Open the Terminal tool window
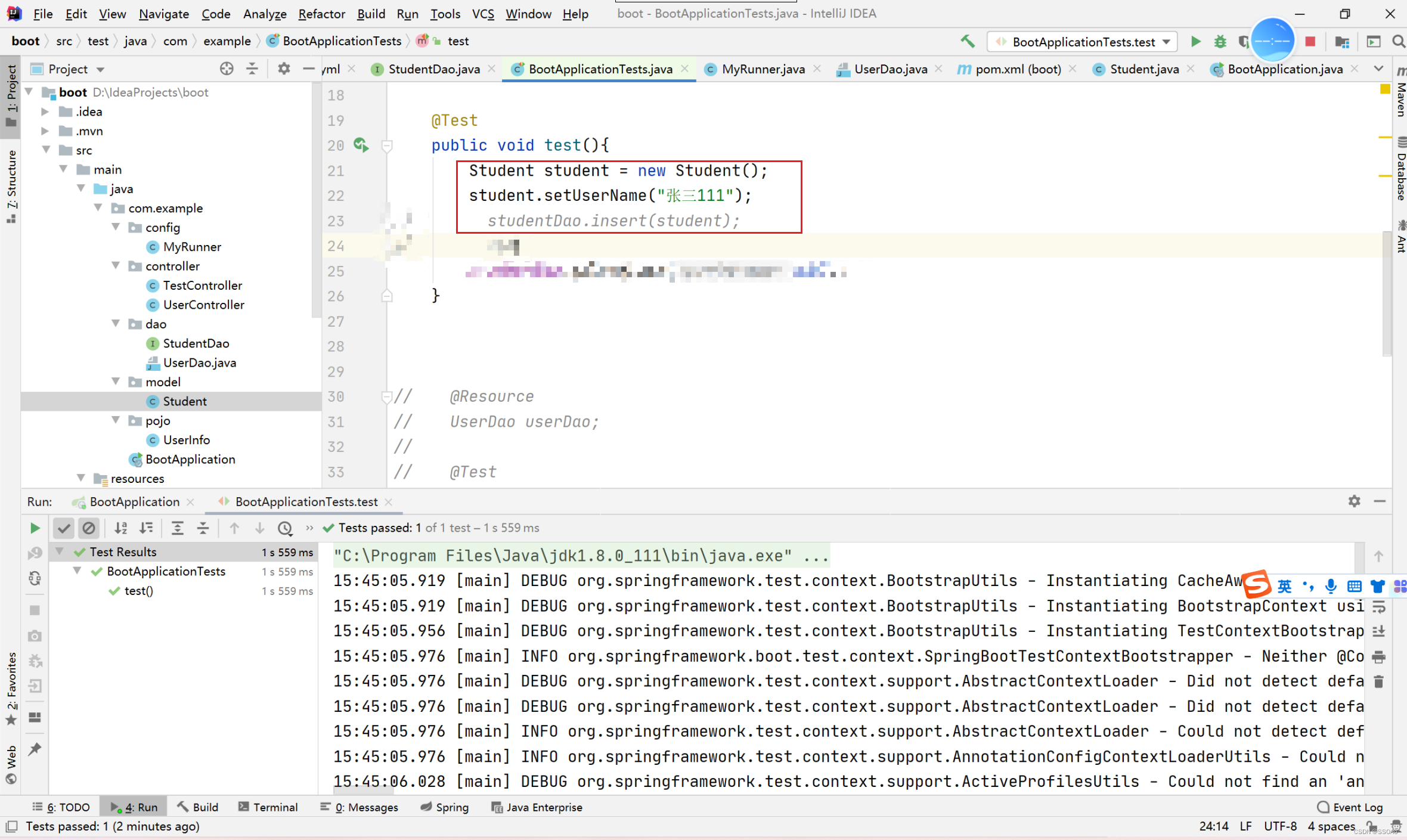 coord(268,807)
